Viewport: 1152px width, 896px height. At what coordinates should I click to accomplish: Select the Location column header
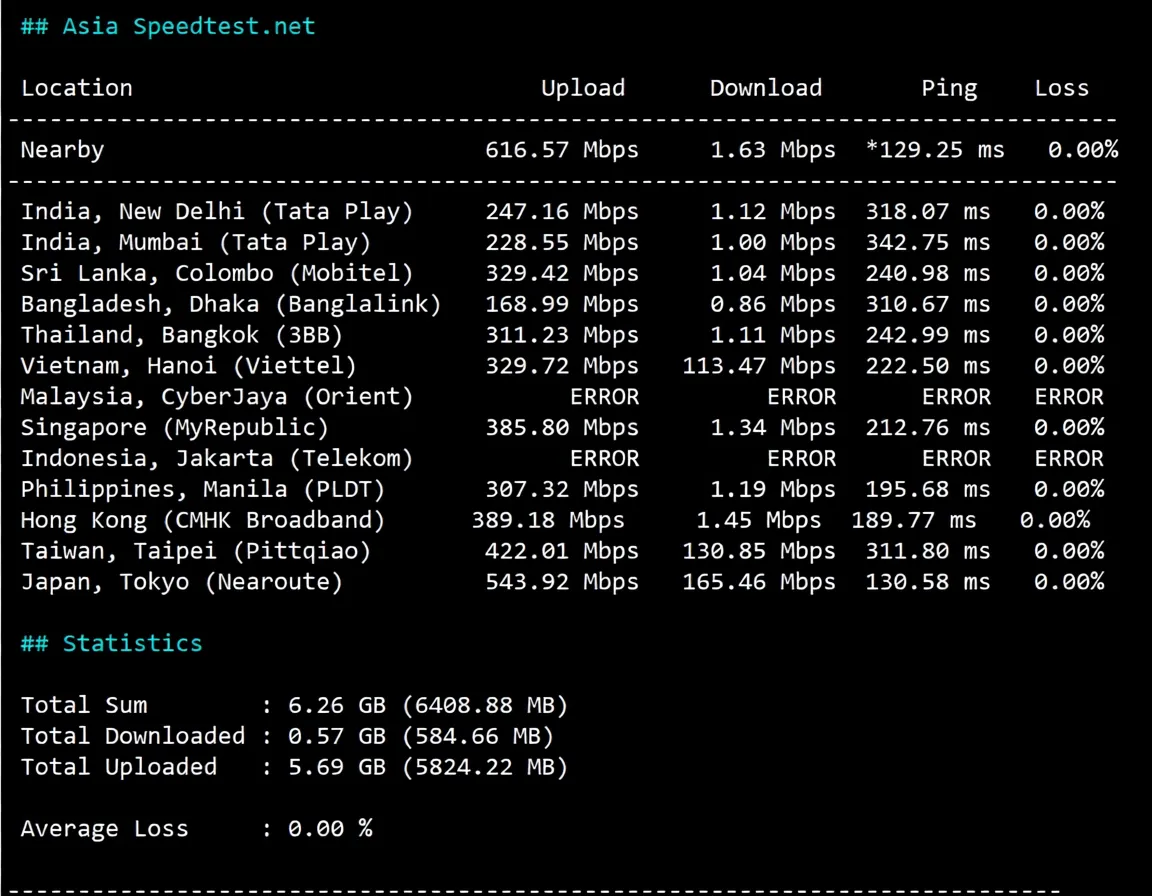click(77, 88)
